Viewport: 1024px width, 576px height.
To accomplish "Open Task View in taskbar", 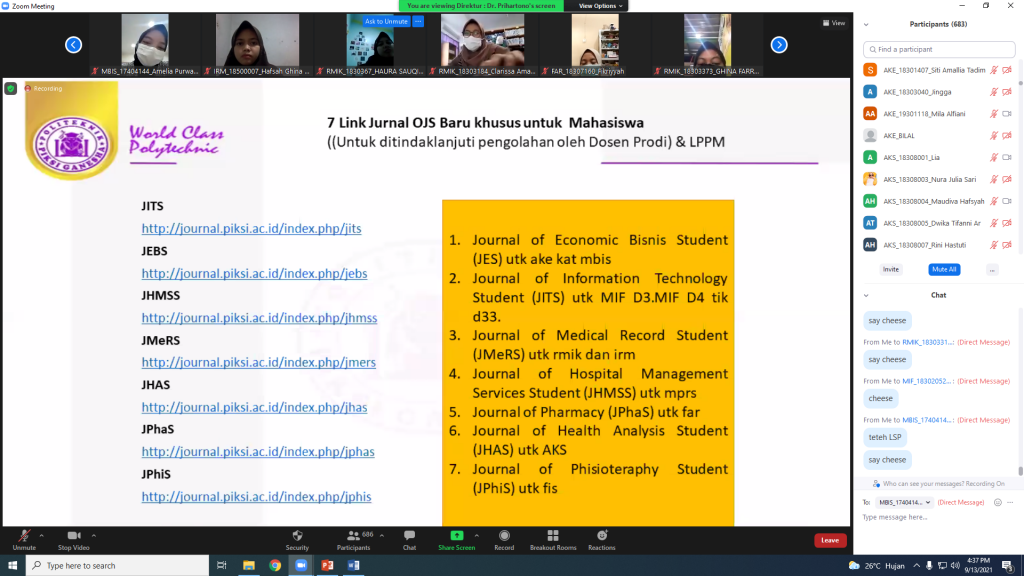I will [221, 566].
